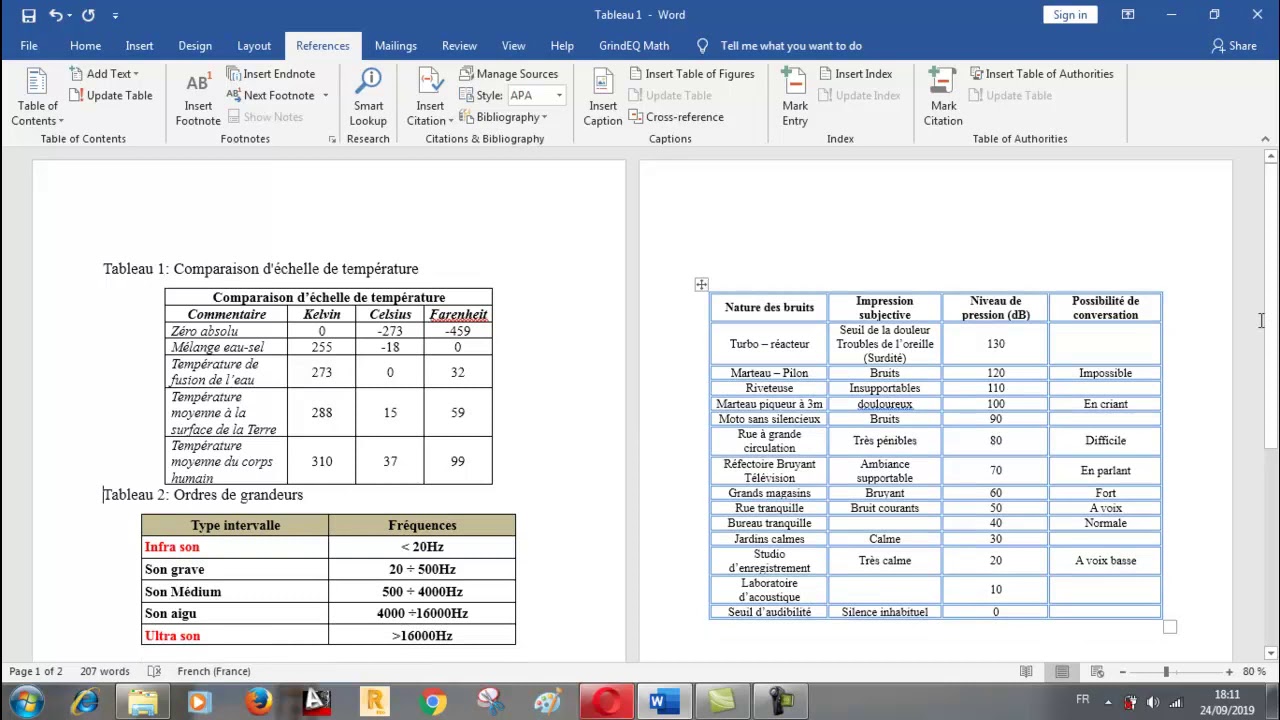Click the Save icon in quick access toolbar

pyautogui.click(x=29, y=15)
